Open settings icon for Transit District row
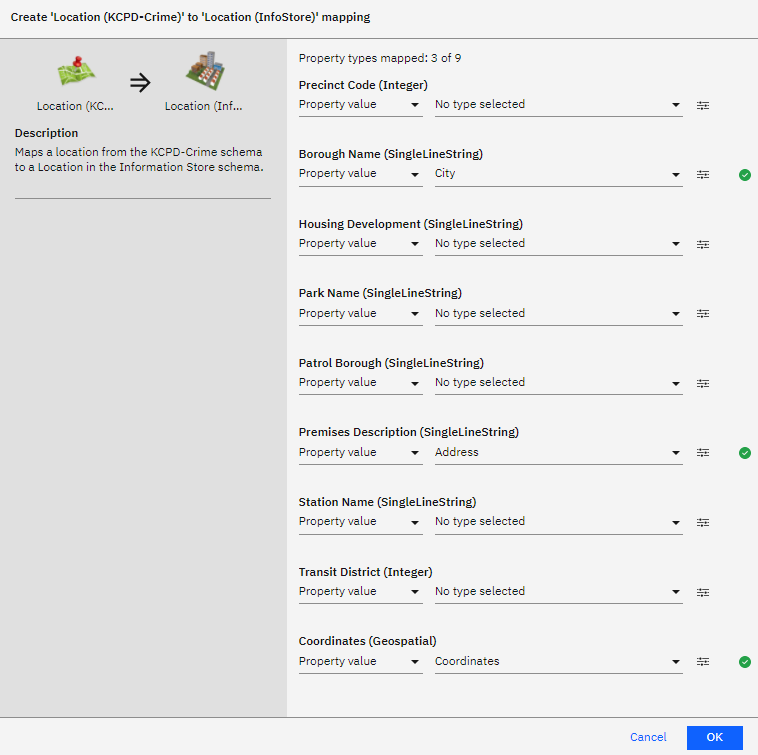 point(703,592)
